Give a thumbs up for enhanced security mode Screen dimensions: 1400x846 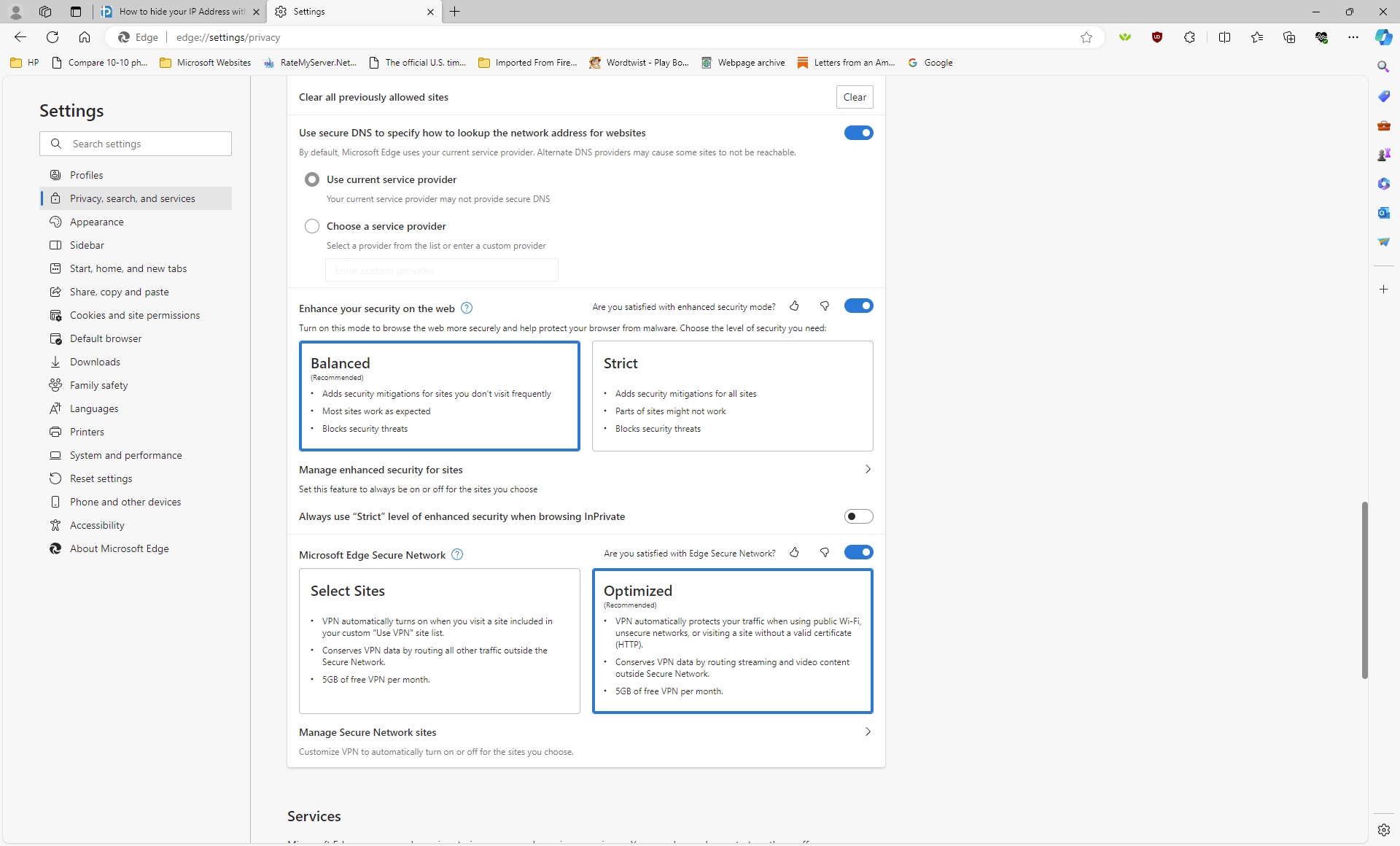(794, 306)
